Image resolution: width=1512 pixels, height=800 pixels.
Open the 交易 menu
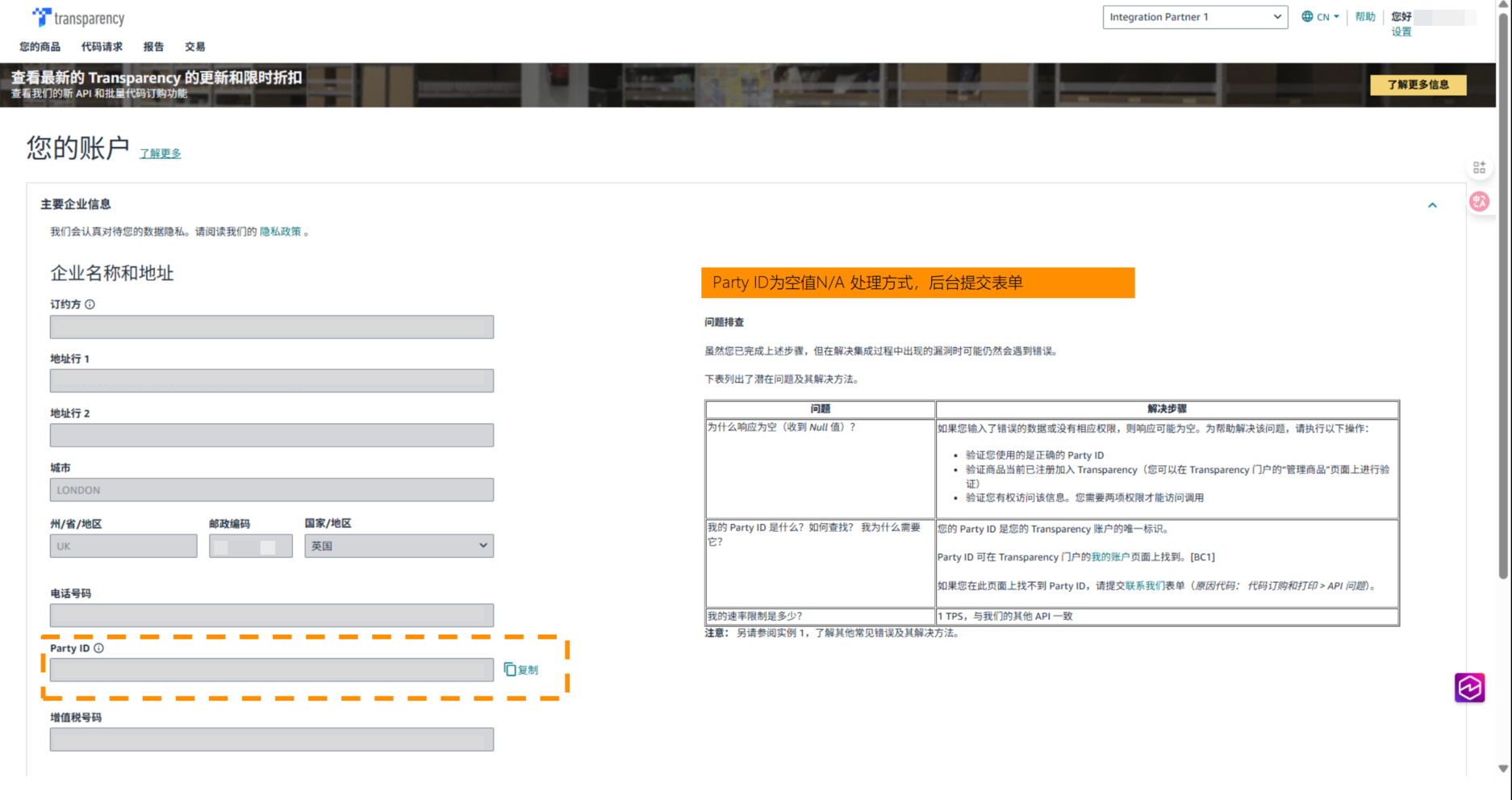pyautogui.click(x=194, y=47)
